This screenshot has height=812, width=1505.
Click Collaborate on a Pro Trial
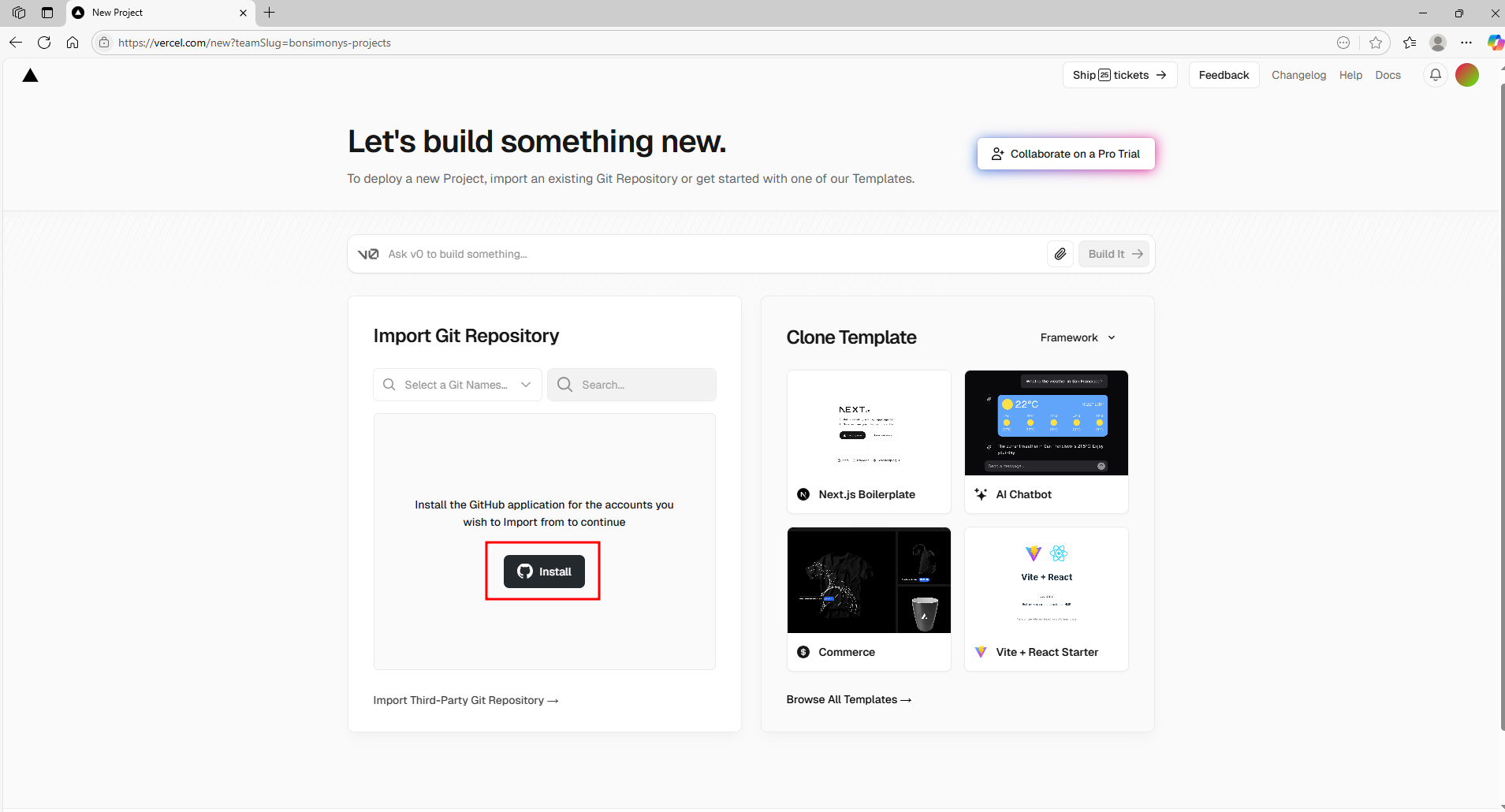tap(1066, 154)
